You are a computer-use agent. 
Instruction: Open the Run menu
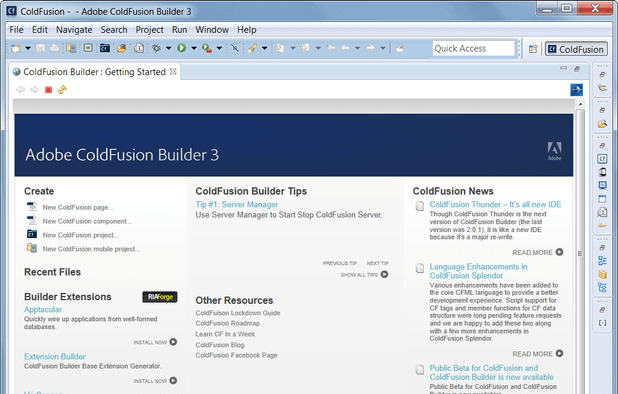179,30
